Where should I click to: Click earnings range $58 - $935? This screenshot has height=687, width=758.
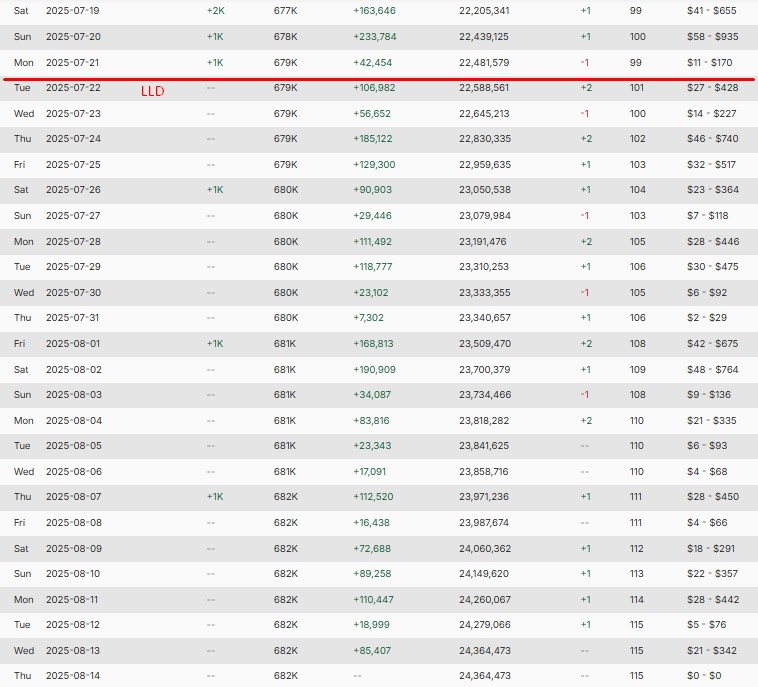pos(713,37)
